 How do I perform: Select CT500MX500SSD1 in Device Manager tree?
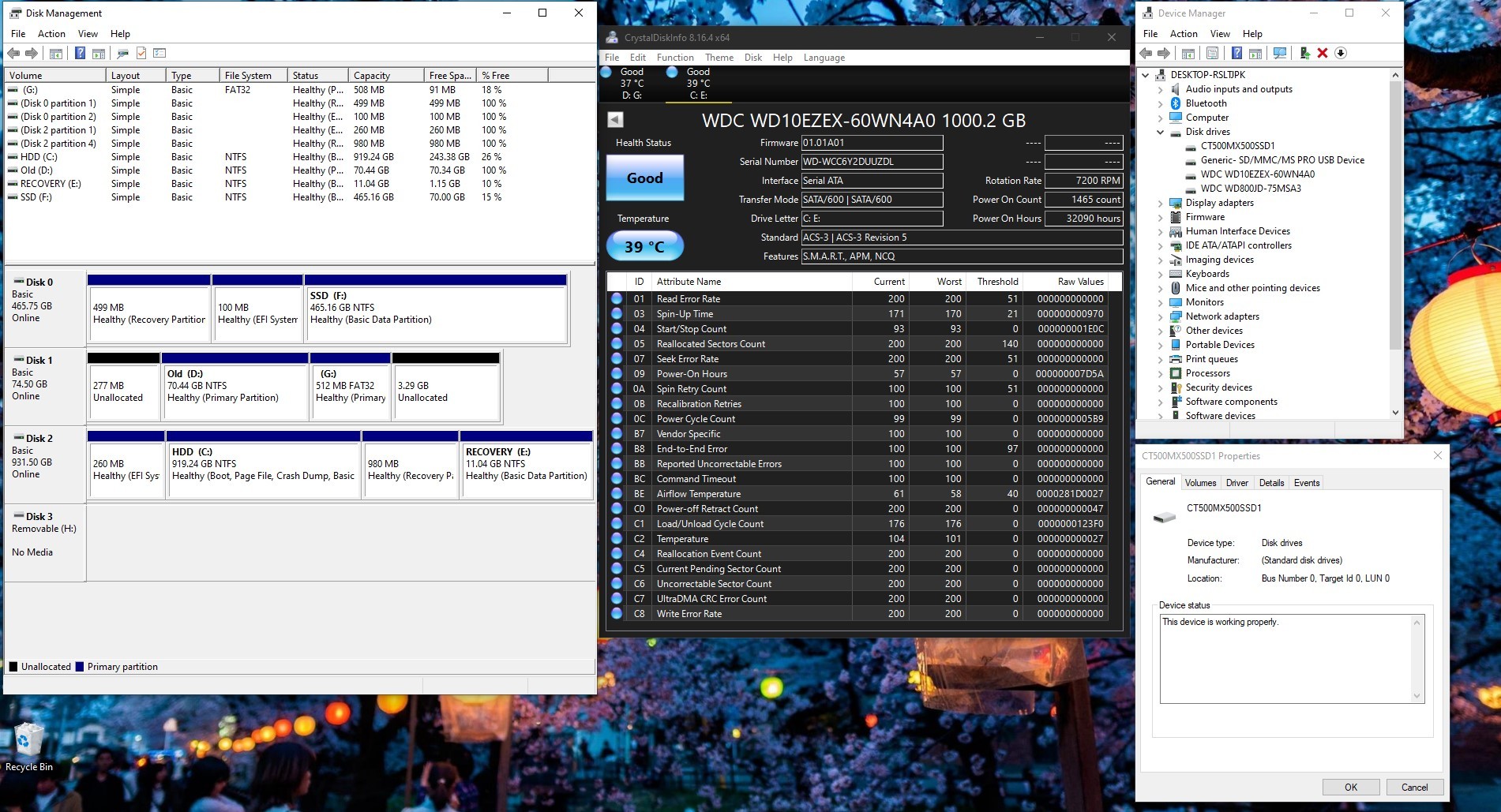[1237, 146]
